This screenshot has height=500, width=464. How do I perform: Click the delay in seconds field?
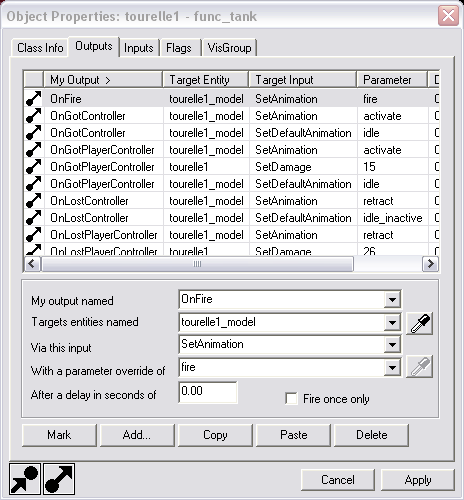pos(208,392)
